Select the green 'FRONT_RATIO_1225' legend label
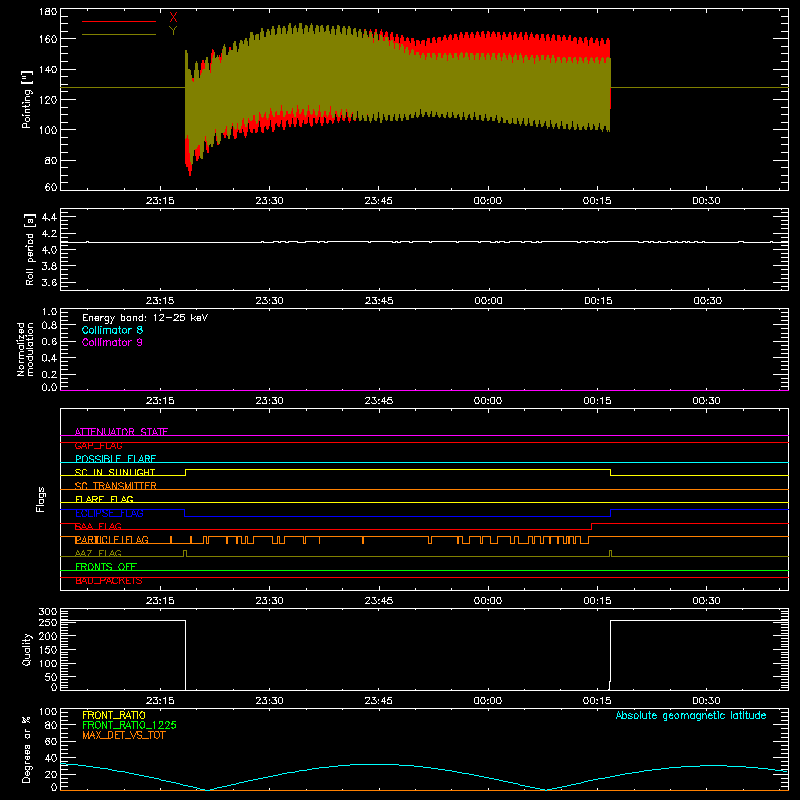The image size is (800, 800). point(130,725)
